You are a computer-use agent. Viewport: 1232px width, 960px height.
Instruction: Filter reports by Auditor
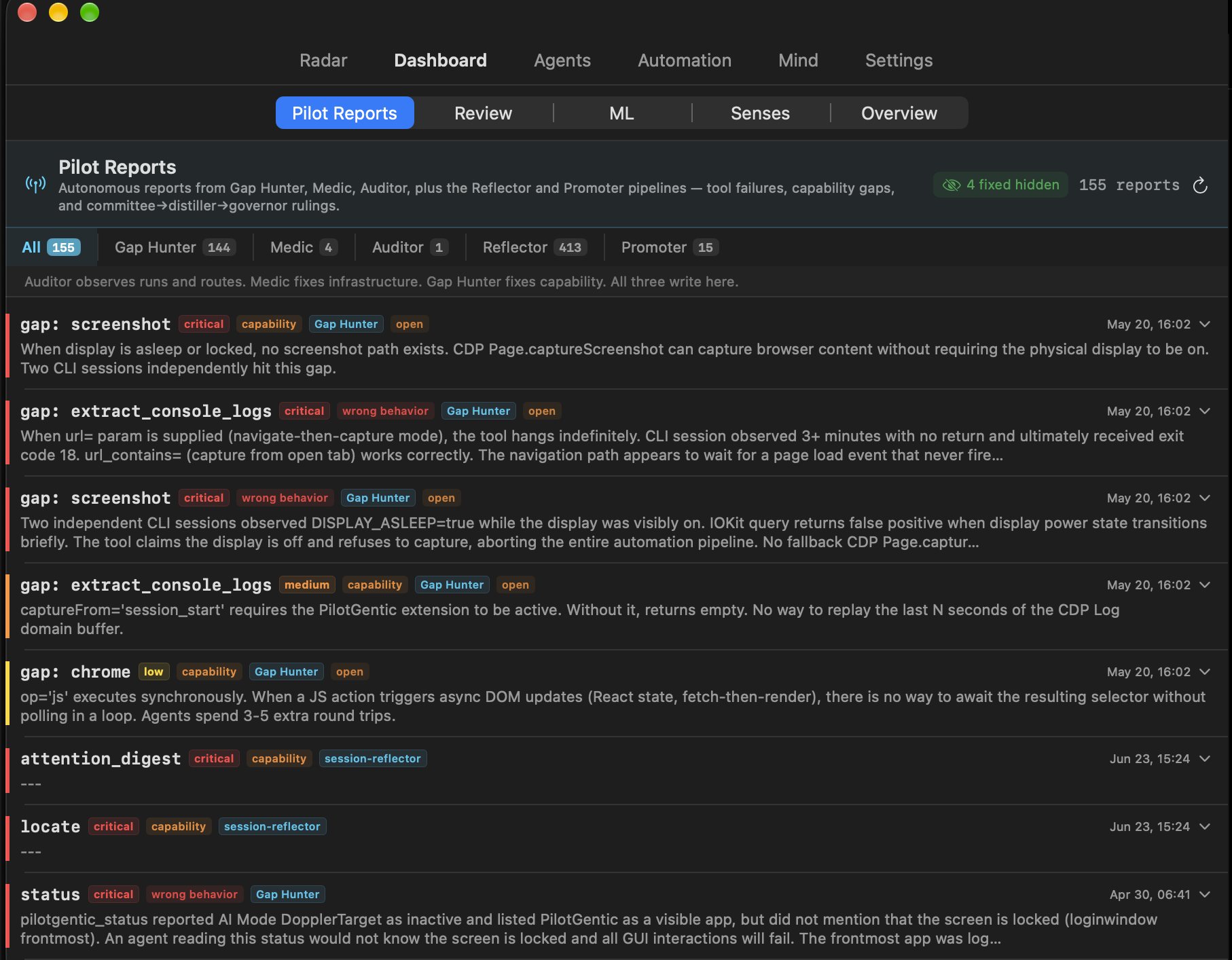[x=410, y=248]
